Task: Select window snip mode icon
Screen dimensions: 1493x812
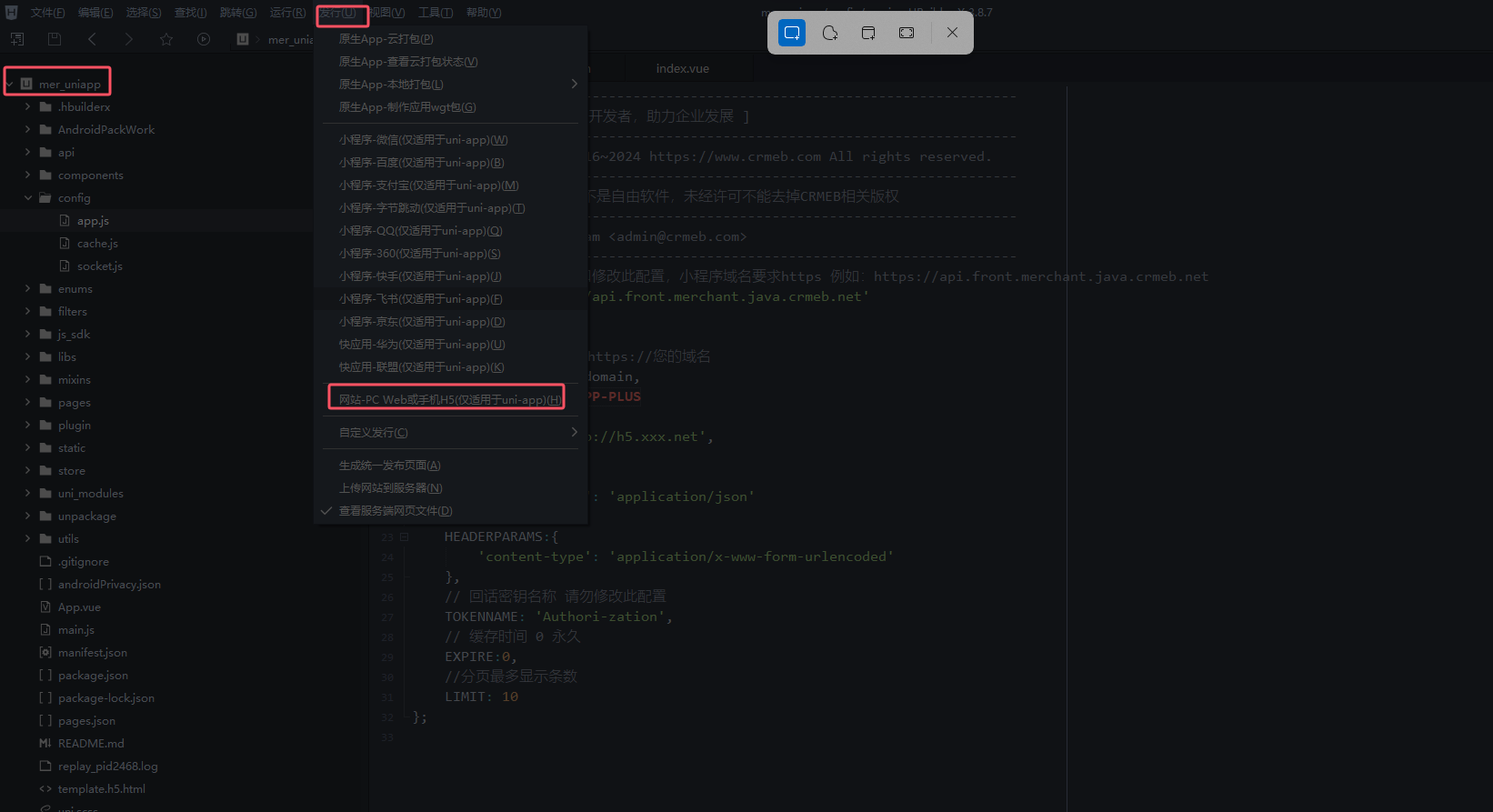Action: point(868,33)
